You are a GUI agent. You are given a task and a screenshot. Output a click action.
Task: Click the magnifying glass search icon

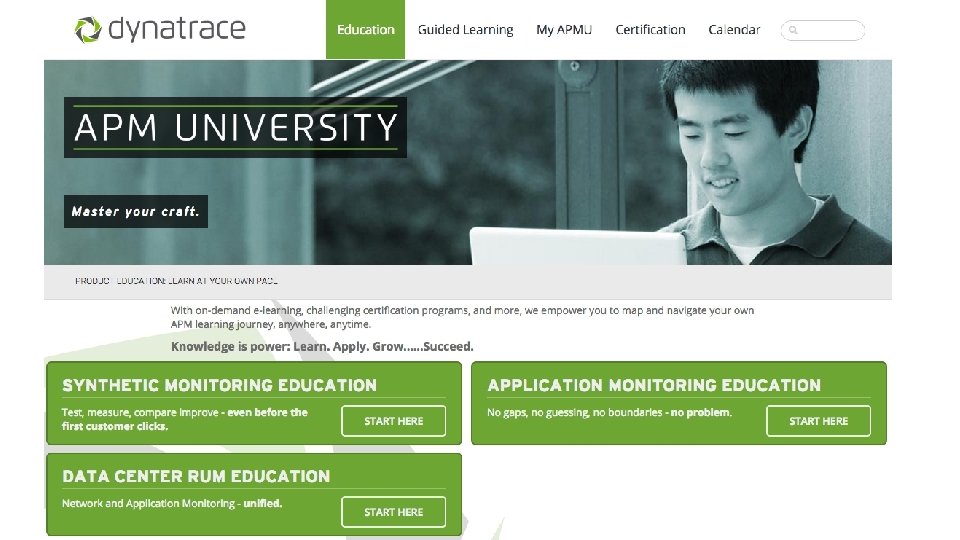click(x=793, y=30)
